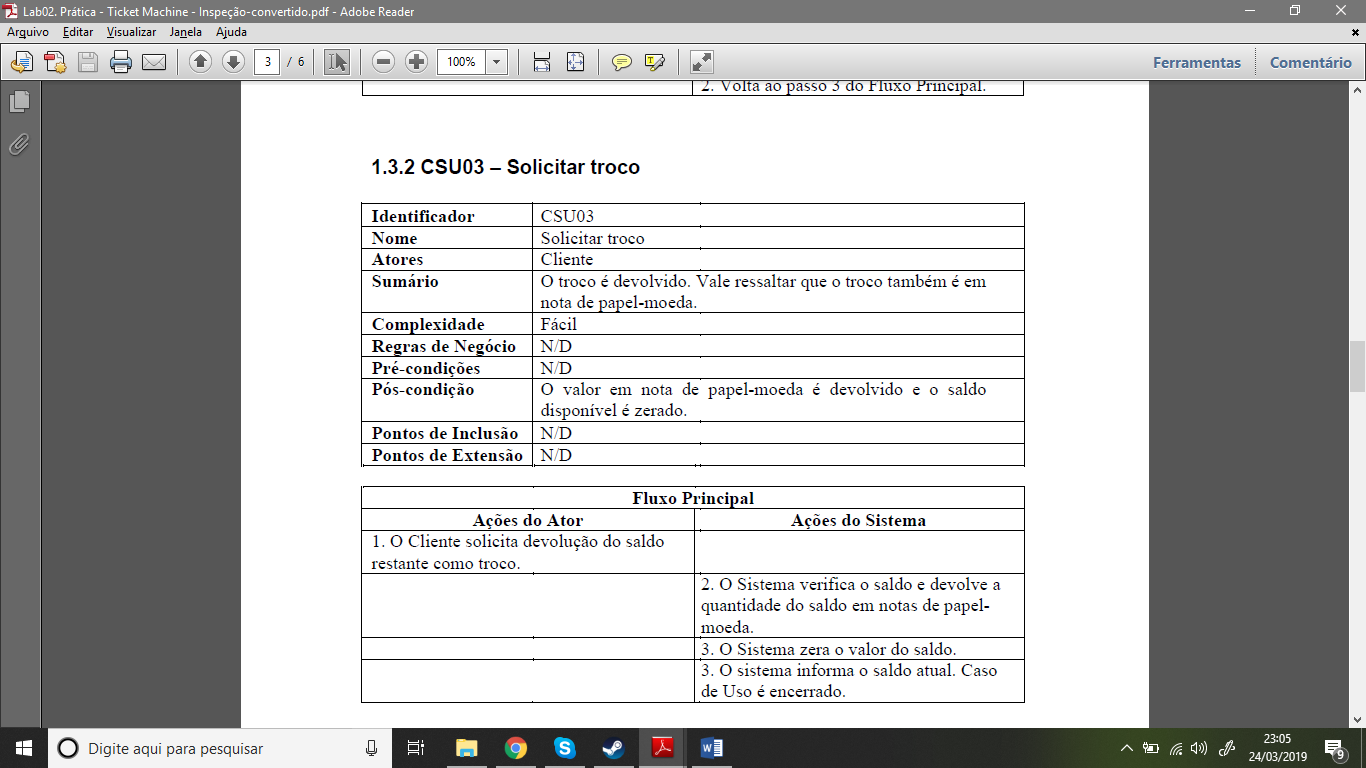Open Steam from the taskbar
Viewport: 1366px width, 768px height.
tap(613, 748)
